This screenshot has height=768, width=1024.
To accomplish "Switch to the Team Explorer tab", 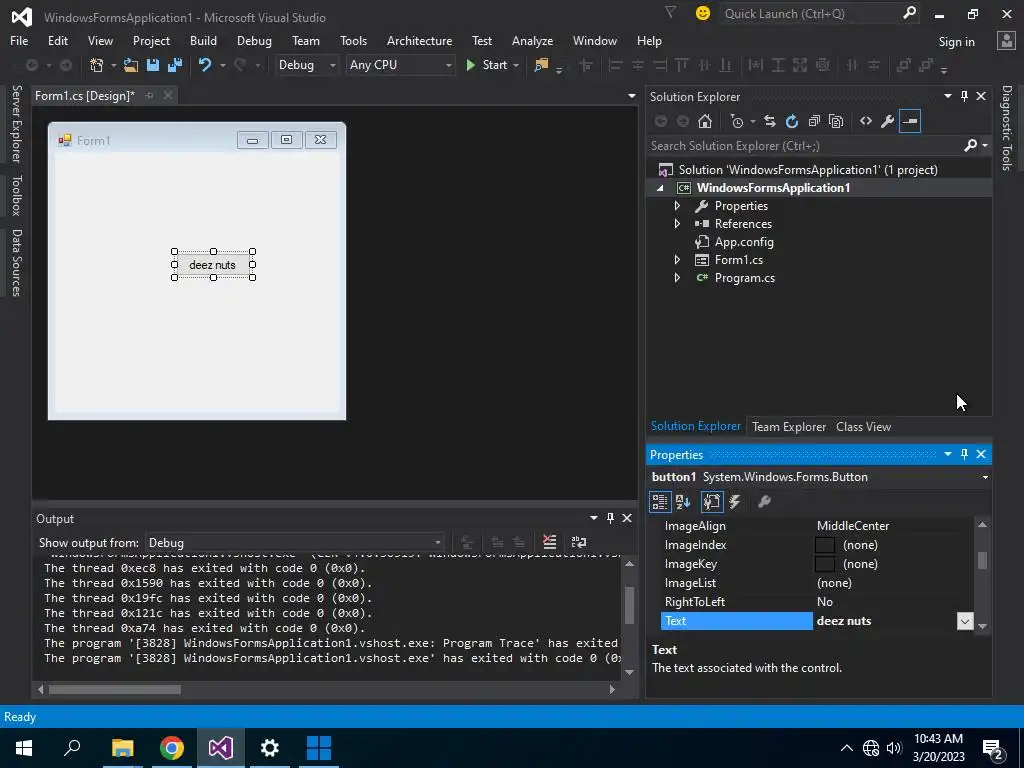I will pos(789,426).
